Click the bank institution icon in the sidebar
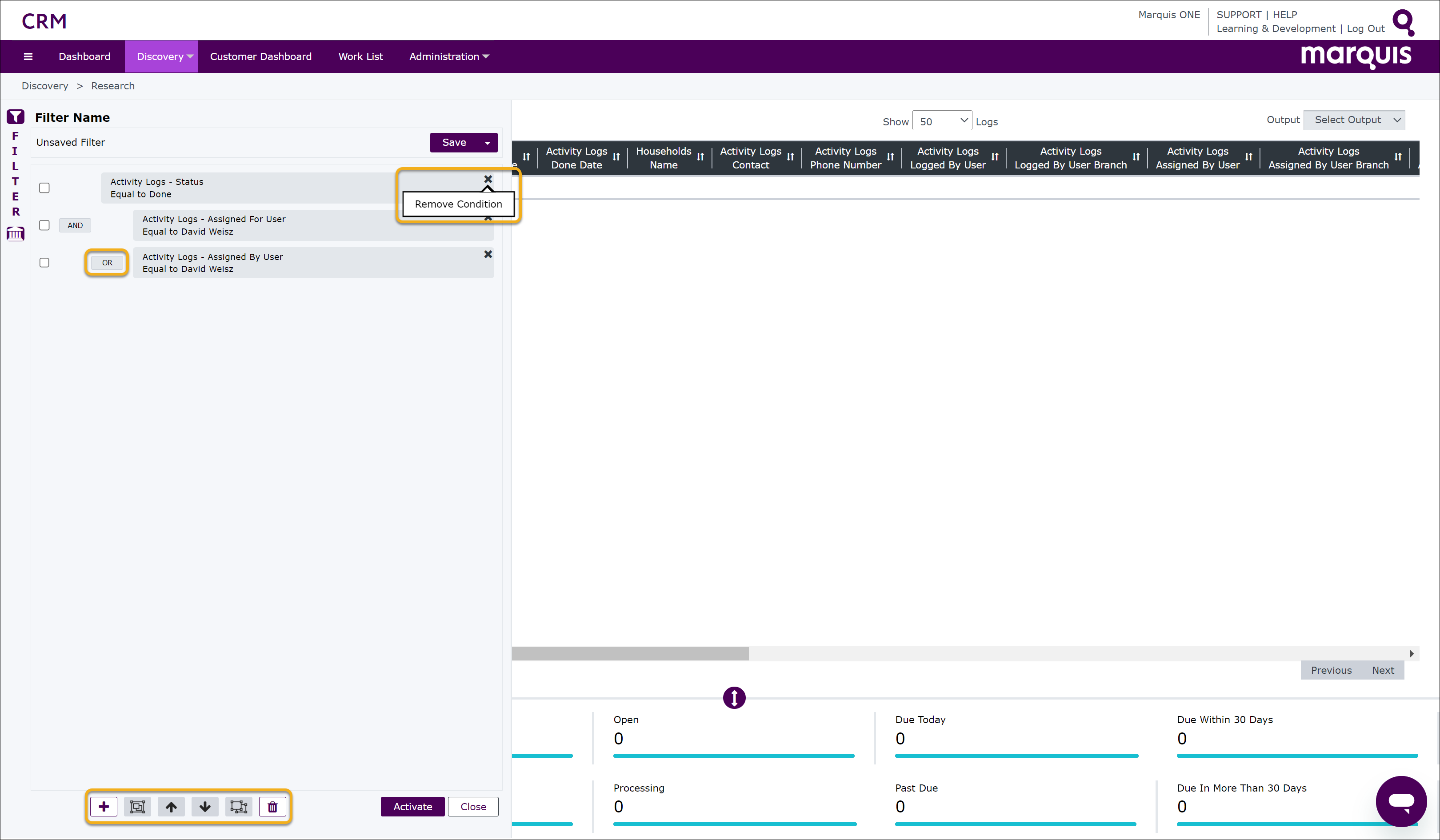1440x840 pixels. [x=15, y=234]
